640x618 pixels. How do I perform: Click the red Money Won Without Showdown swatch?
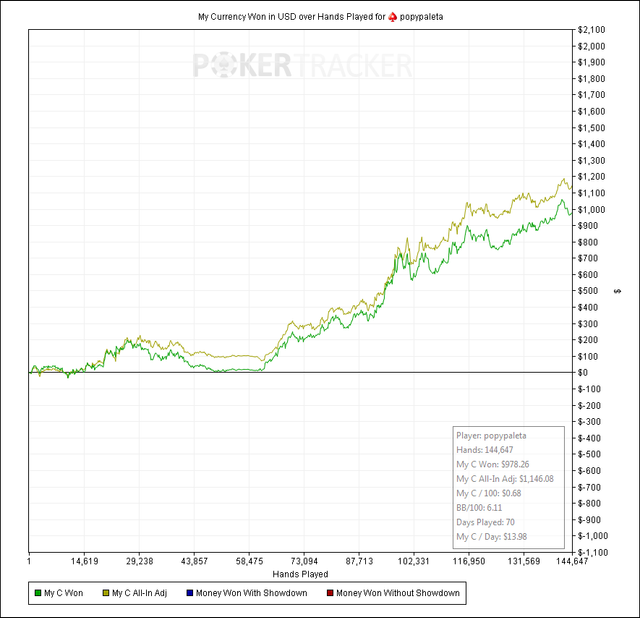pyautogui.click(x=330, y=593)
